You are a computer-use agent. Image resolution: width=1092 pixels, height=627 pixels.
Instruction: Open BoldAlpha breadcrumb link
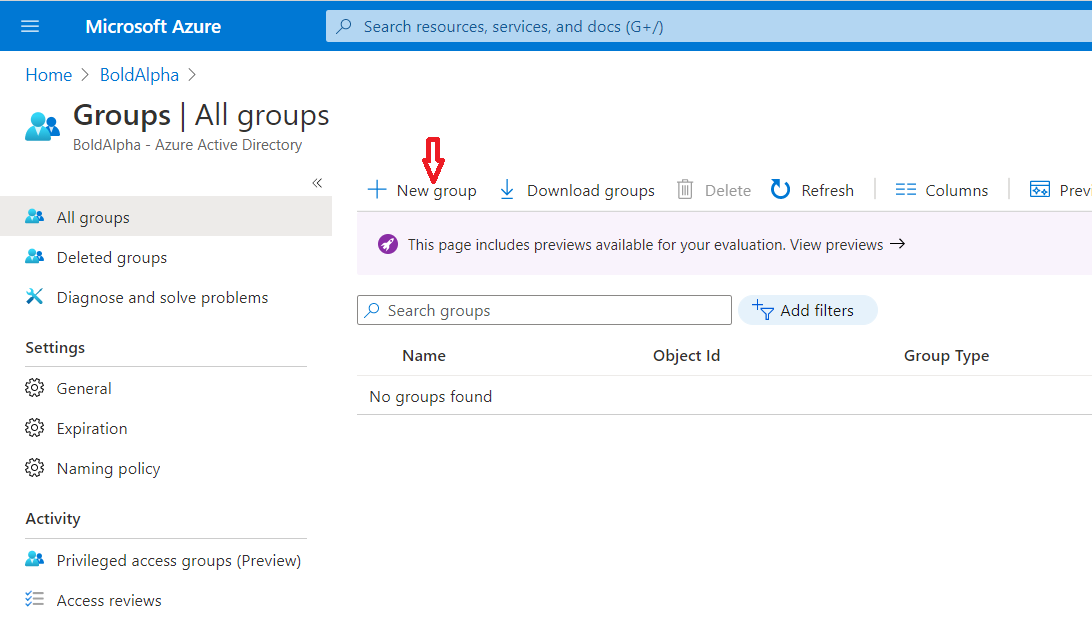[x=139, y=75]
